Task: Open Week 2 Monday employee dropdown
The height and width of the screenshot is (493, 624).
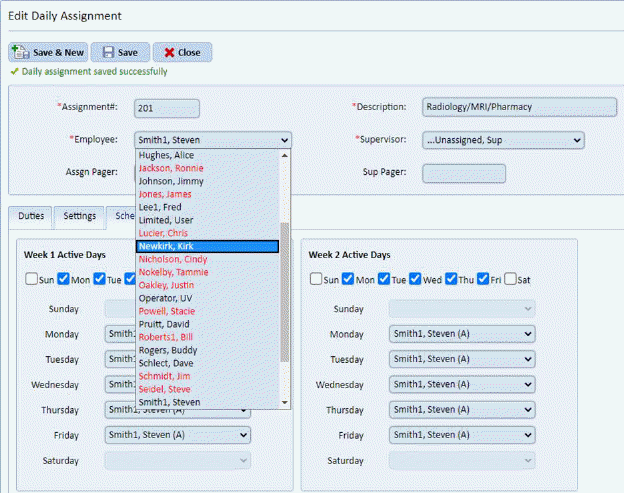Action: click(x=460, y=334)
